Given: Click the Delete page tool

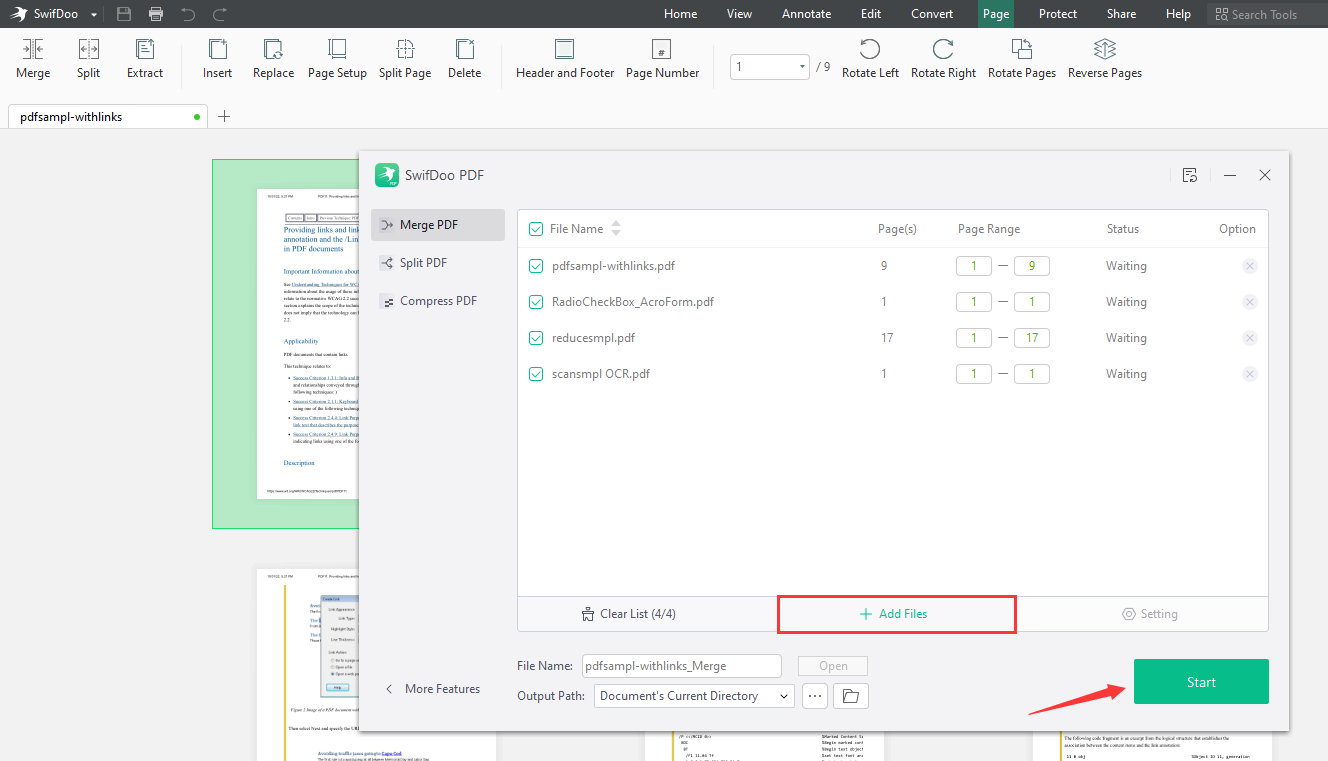Looking at the screenshot, I should click(464, 59).
